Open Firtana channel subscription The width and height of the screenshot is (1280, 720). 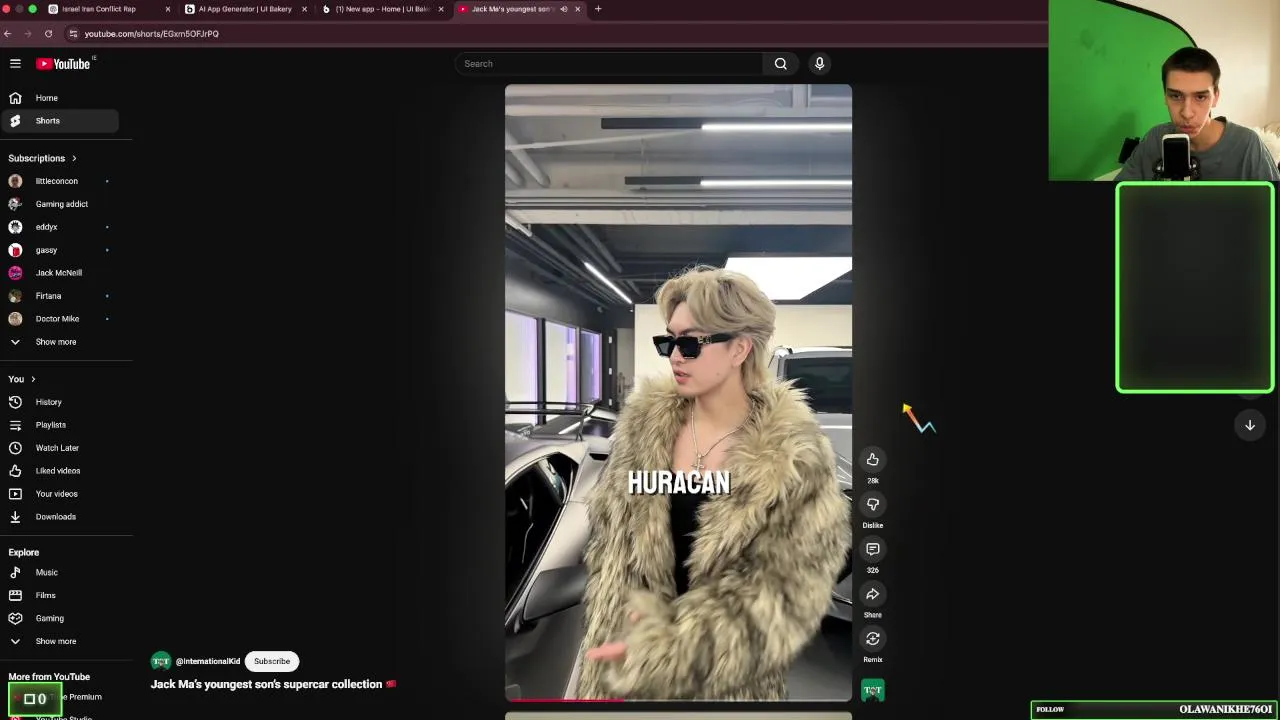[60, 296]
